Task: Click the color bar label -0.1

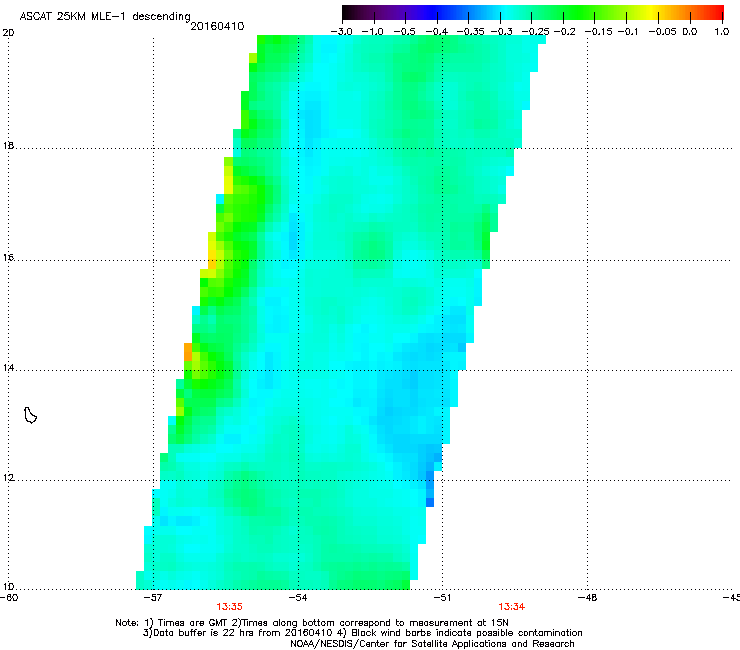Action: 628,32
